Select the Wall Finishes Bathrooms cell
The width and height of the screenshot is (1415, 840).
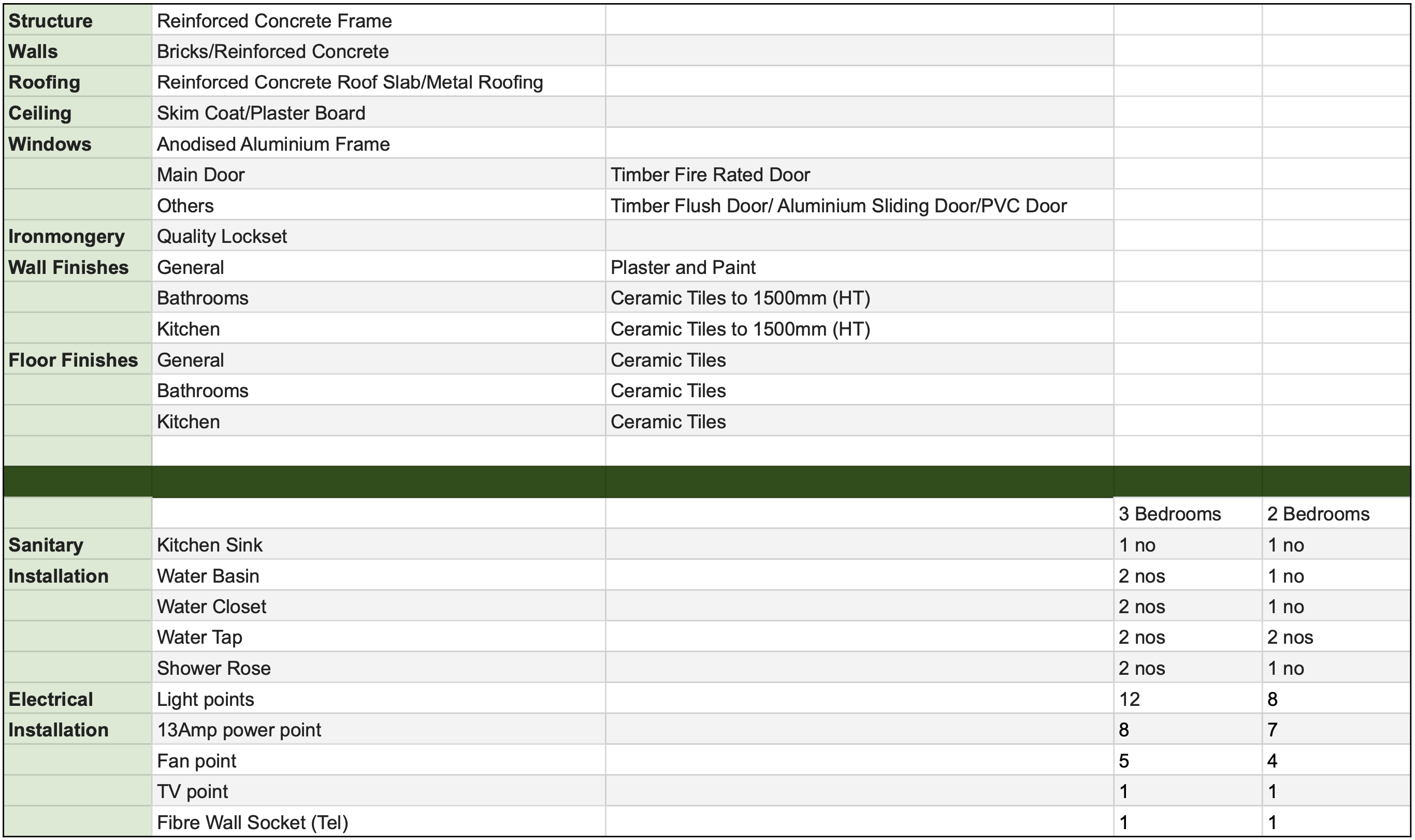point(202,298)
